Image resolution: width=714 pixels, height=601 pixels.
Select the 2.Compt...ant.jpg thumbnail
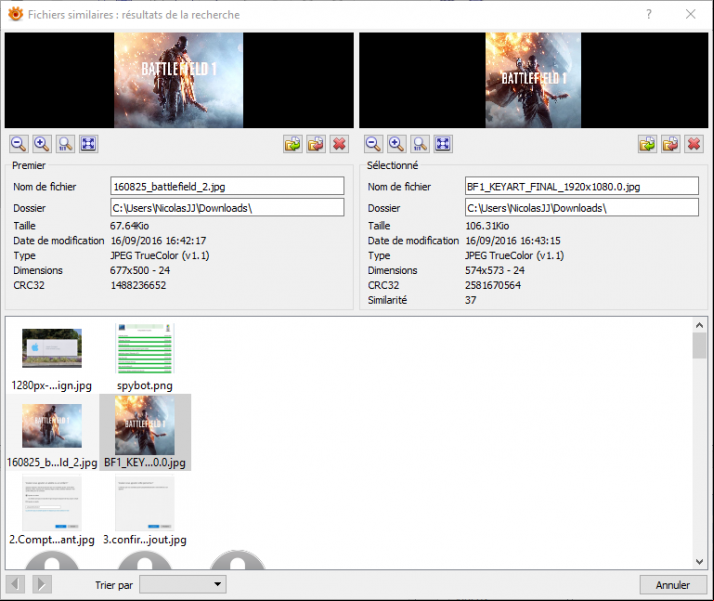click(52, 510)
